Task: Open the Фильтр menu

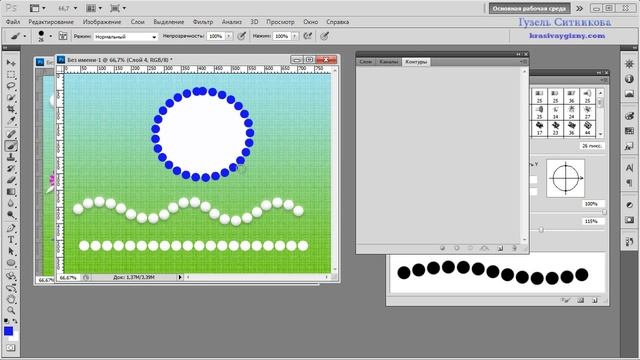Action: click(x=203, y=22)
